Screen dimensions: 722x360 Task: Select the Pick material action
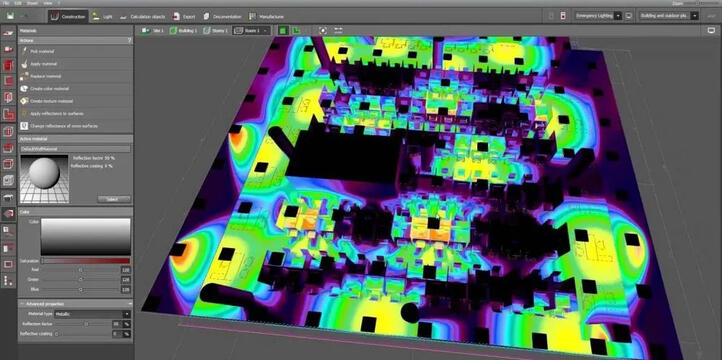76,52
